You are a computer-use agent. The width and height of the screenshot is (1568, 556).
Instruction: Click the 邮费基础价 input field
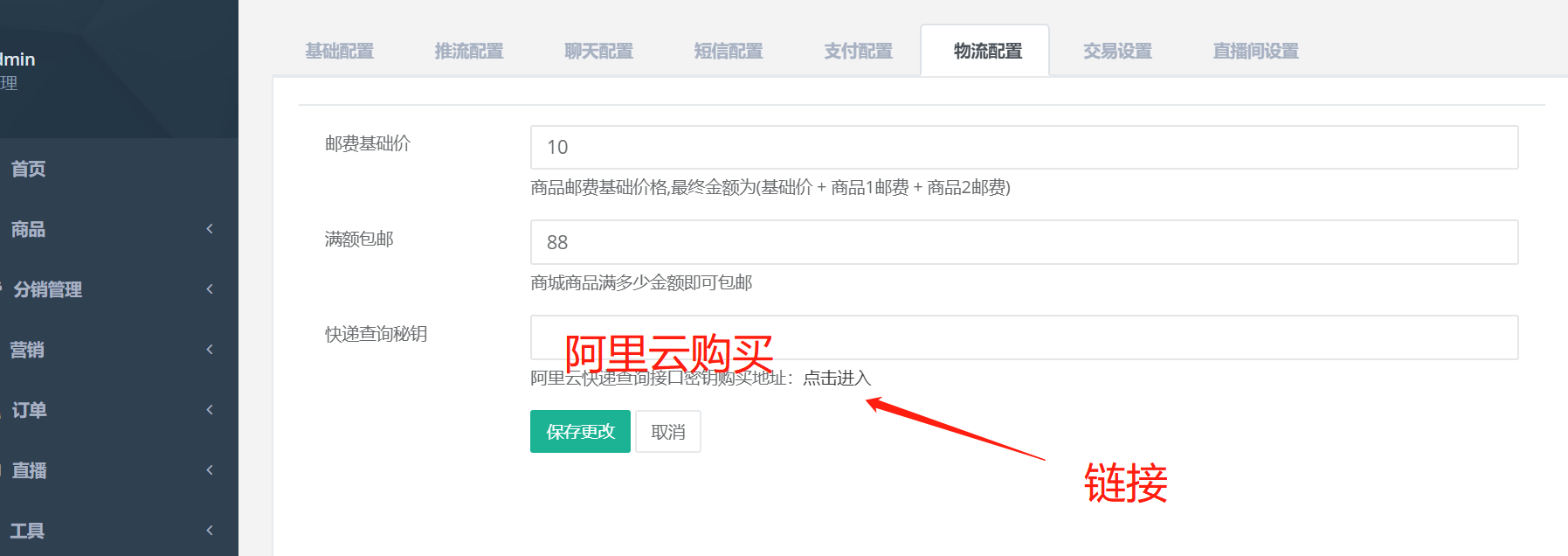pyautogui.click(x=1024, y=147)
